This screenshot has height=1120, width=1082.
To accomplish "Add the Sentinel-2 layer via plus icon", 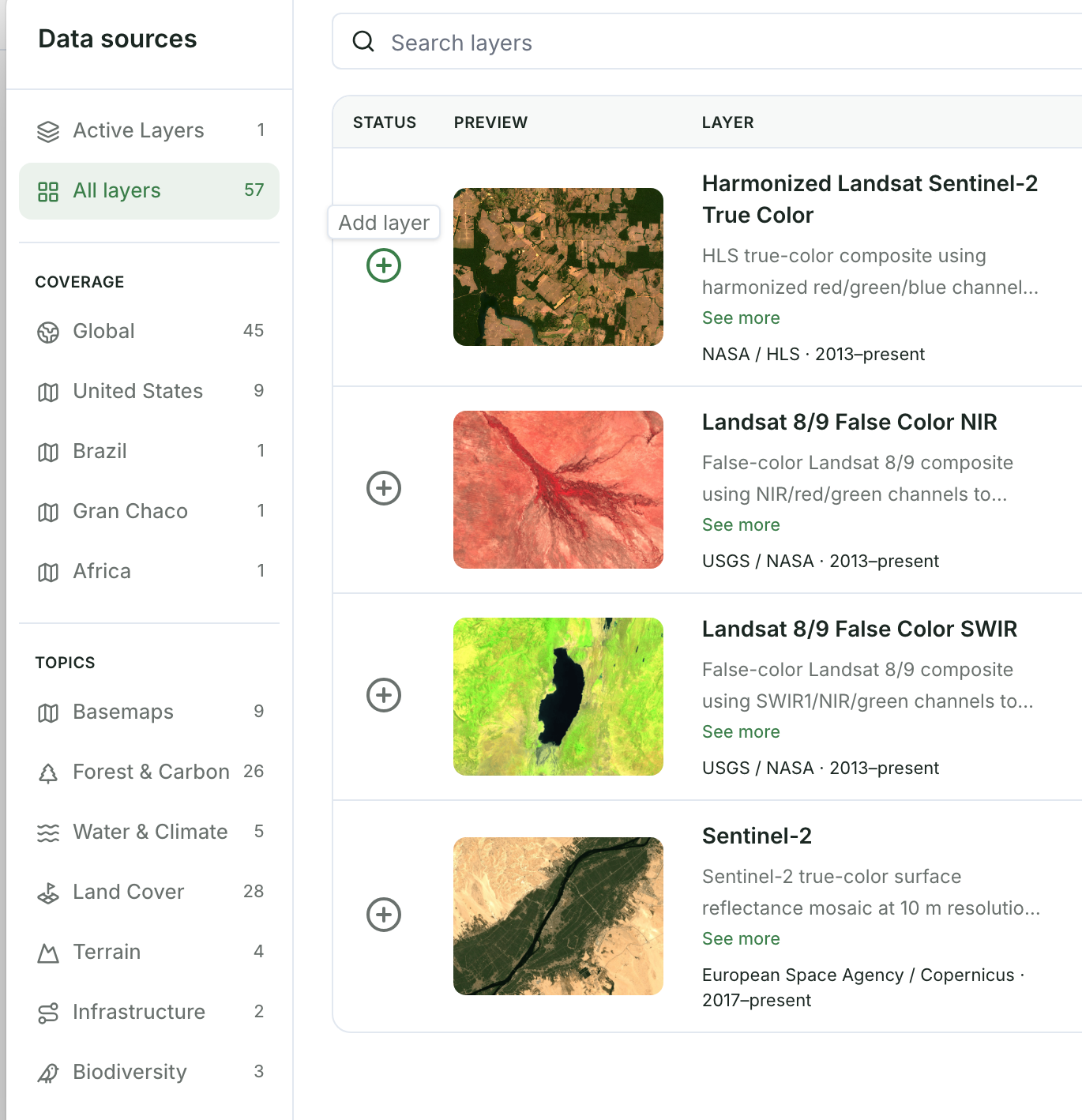I will point(384,915).
